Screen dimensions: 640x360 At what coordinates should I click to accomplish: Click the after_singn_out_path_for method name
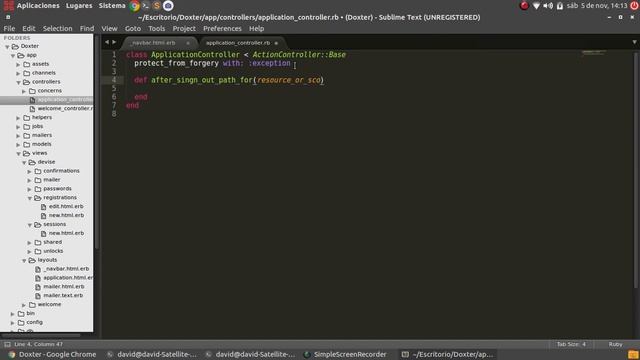pyautogui.click(x=202, y=80)
